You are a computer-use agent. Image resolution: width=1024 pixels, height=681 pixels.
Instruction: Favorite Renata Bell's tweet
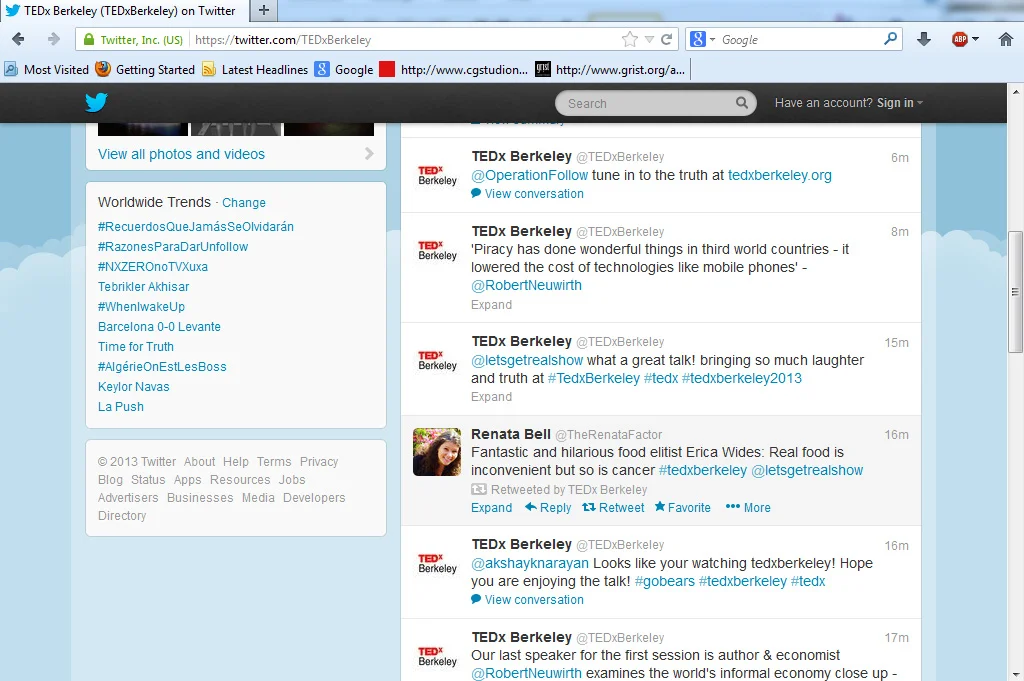point(682,507)
